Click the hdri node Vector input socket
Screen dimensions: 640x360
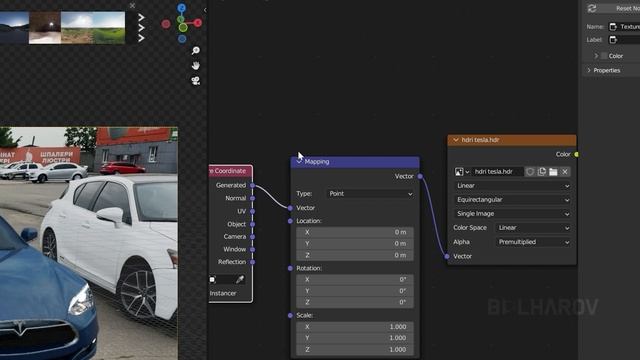[x=447, y=256]
